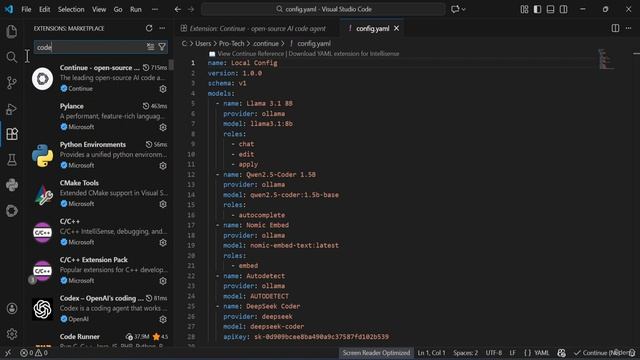Toggle secondary side bar visibility
640x360 pixels.
tap(564, 9)
